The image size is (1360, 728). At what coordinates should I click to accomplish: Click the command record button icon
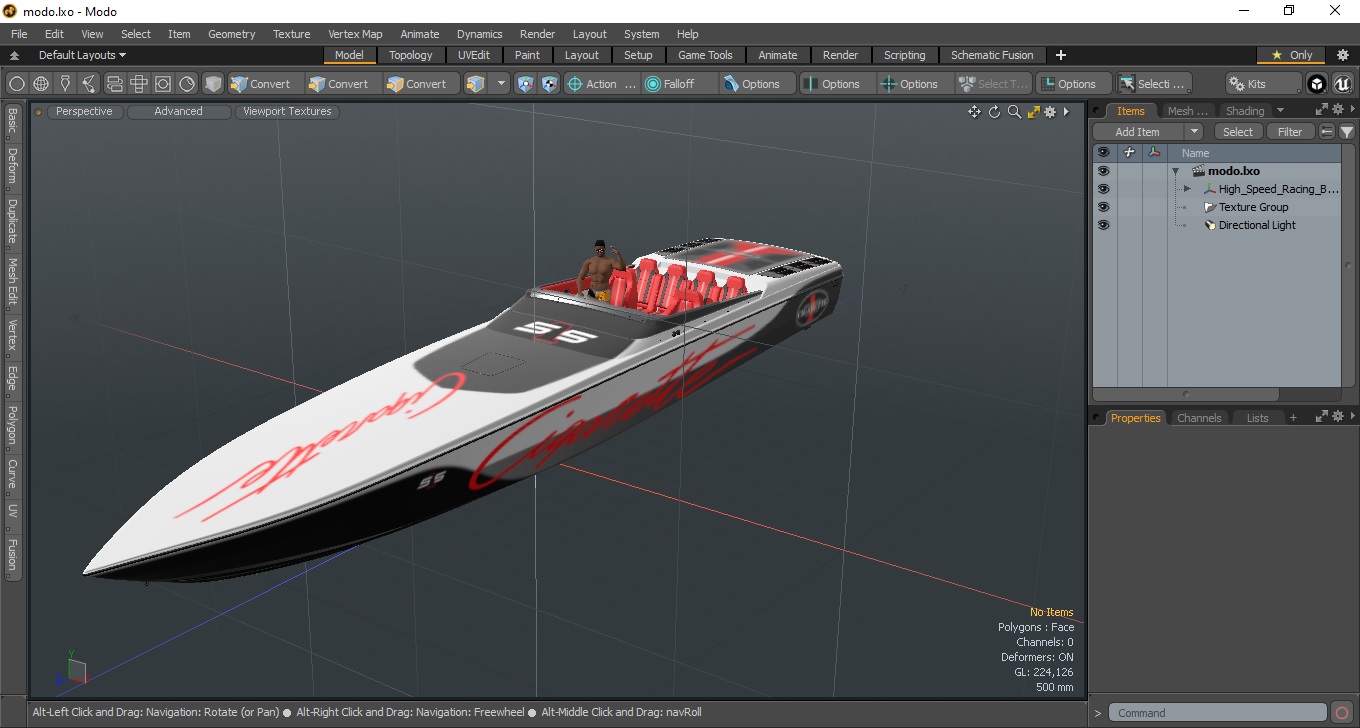1342,713
